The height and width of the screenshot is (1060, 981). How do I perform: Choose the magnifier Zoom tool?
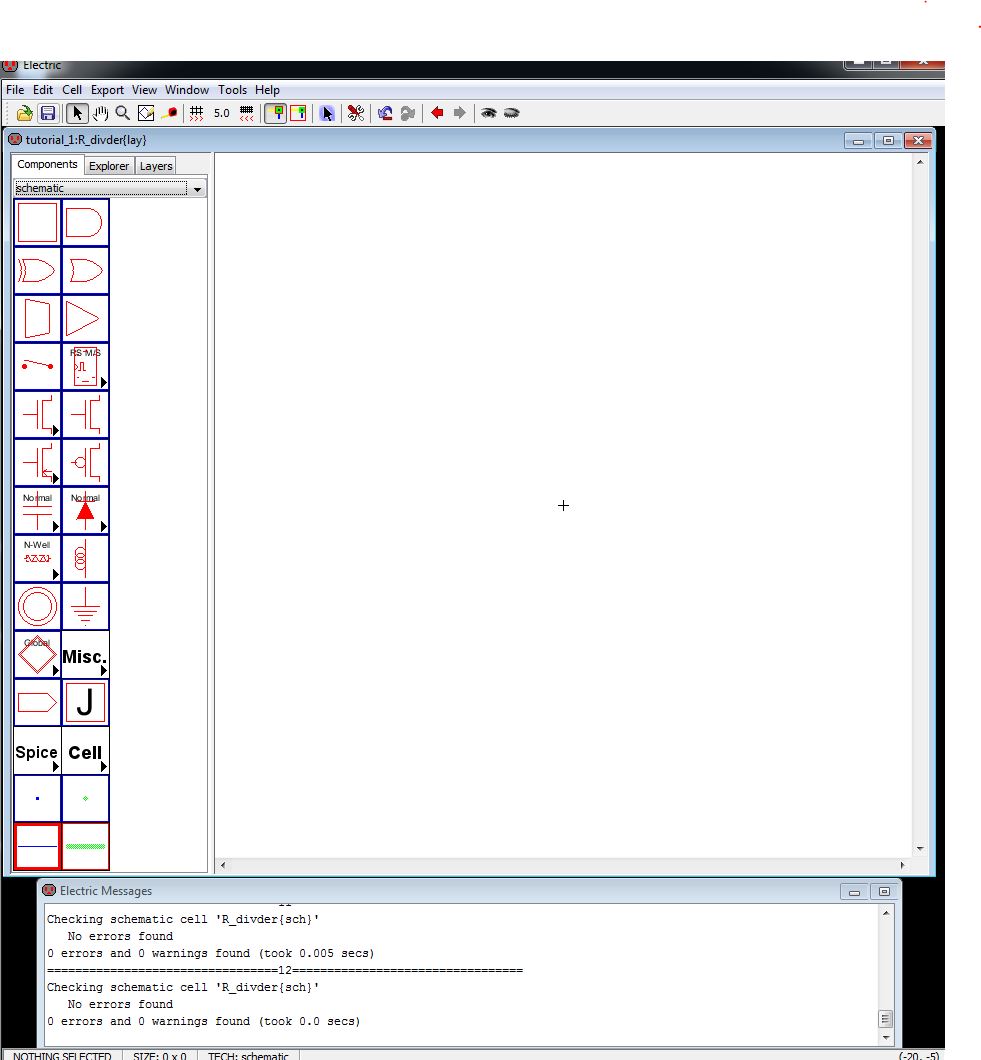pos(122,113)
